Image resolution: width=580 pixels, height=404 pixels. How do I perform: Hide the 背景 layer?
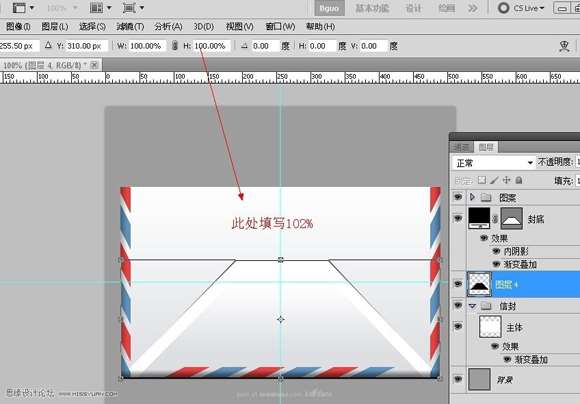pos(458,379)
